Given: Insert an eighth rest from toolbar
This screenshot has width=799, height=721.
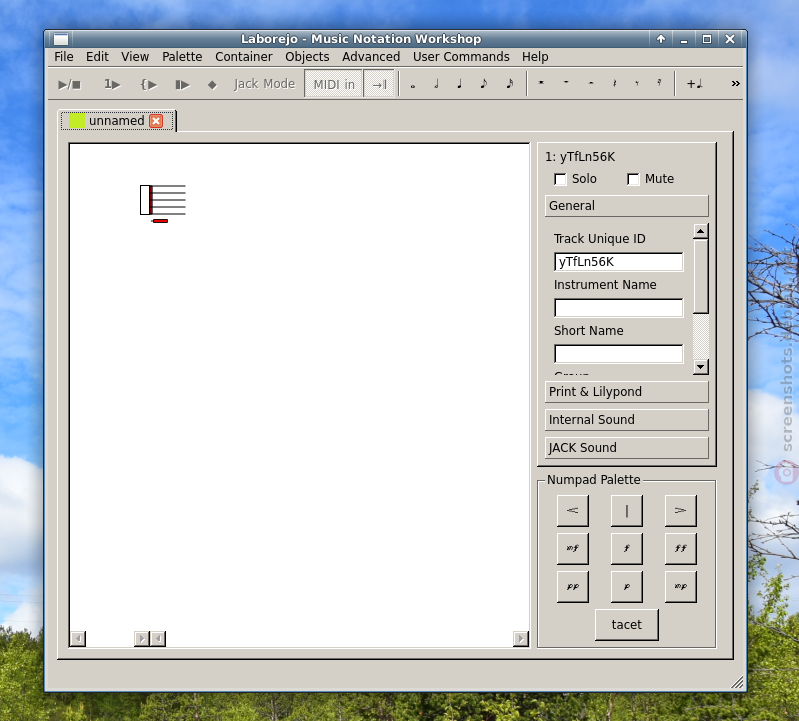Looking at the screenshot, I should pos(637,83).
